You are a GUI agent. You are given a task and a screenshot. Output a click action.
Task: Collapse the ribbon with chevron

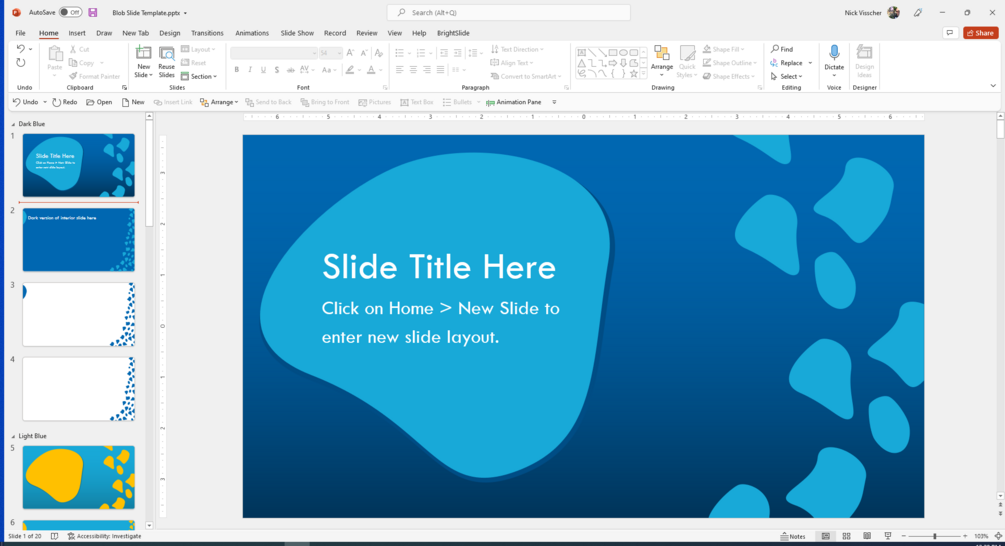[993, 86]
